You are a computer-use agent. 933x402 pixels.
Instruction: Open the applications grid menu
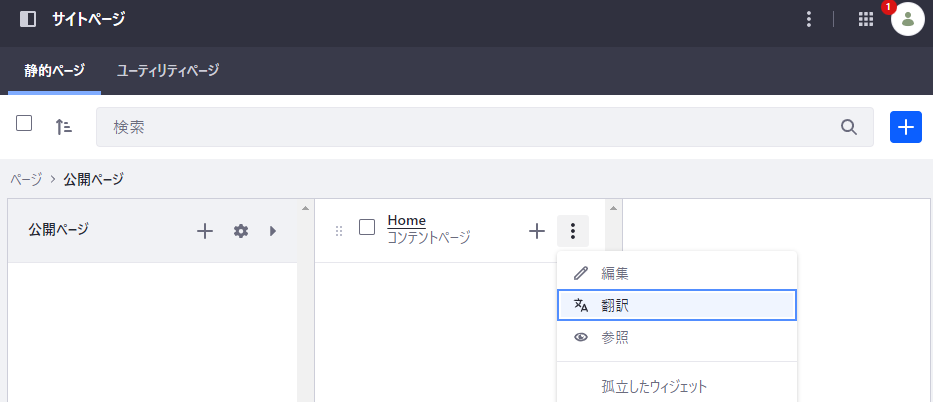click(x=866, y=19)
